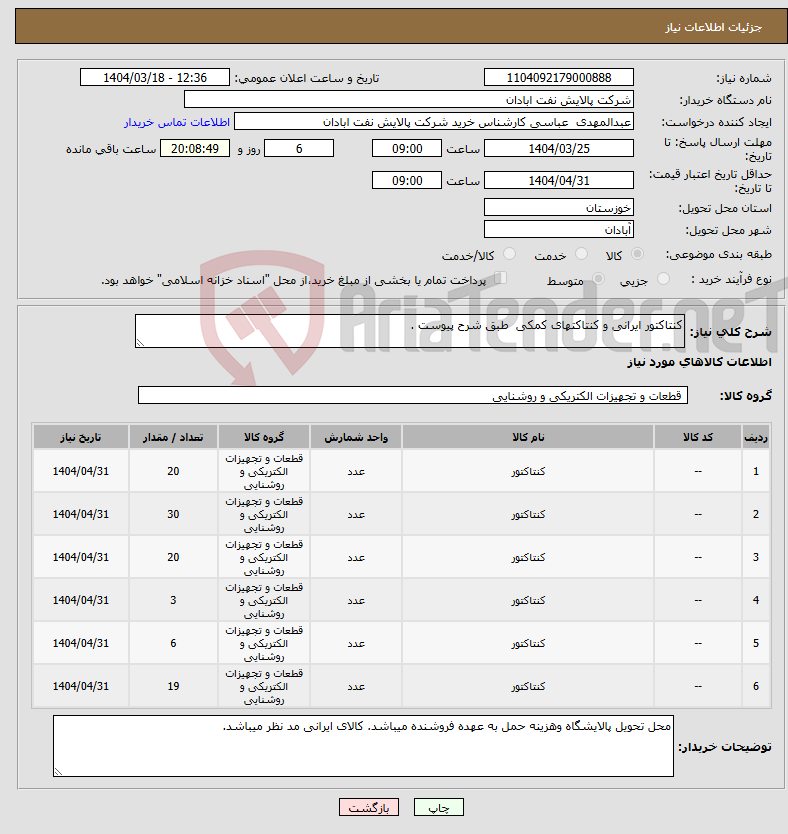Viewport: 788px width, 834px height.
Task: Click quantity 3 in row 4
Action: [x=173, y=600]
